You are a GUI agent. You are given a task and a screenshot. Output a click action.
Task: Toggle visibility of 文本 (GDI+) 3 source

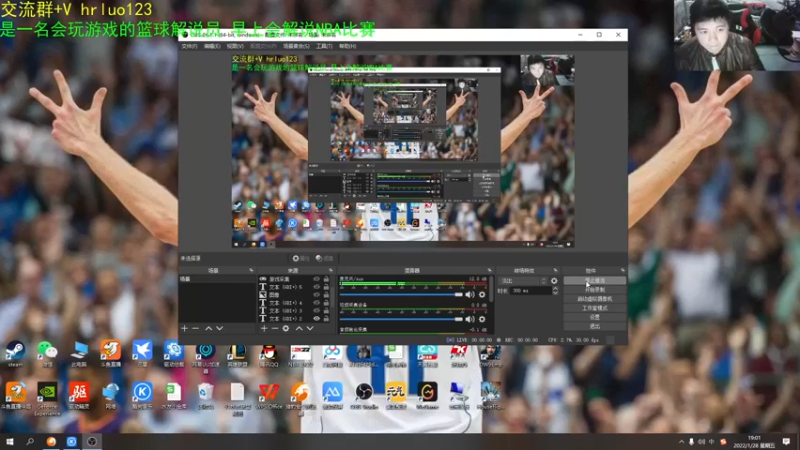point(316,310)
